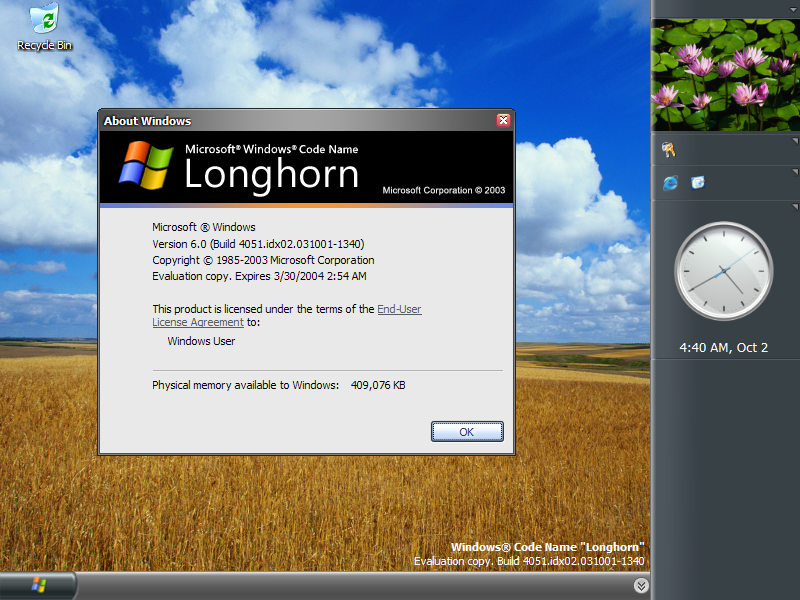Click 'Physical memory available to Windows:' label

point(245,385)
